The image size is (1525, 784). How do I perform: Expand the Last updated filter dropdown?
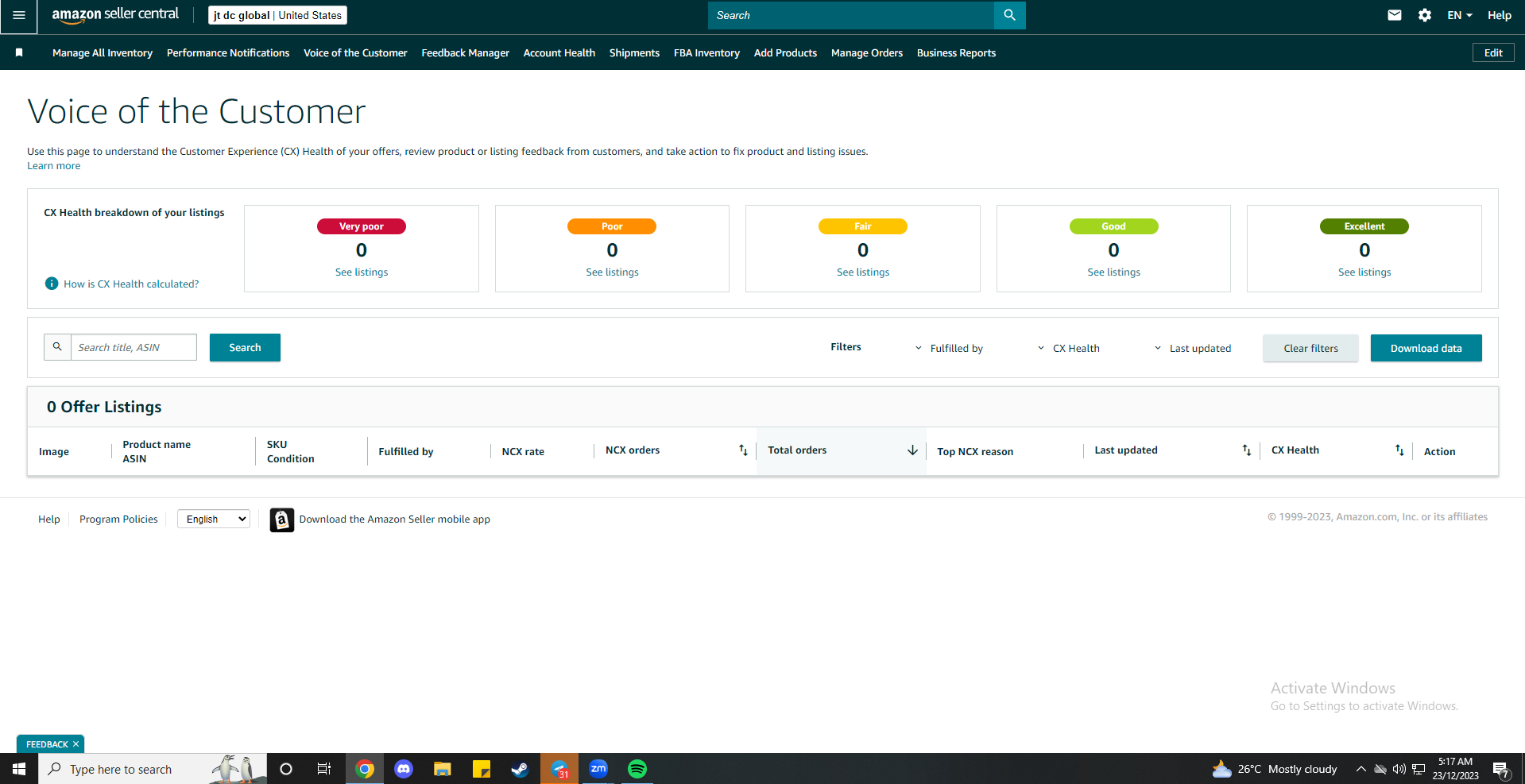(x=1192, y=348)
